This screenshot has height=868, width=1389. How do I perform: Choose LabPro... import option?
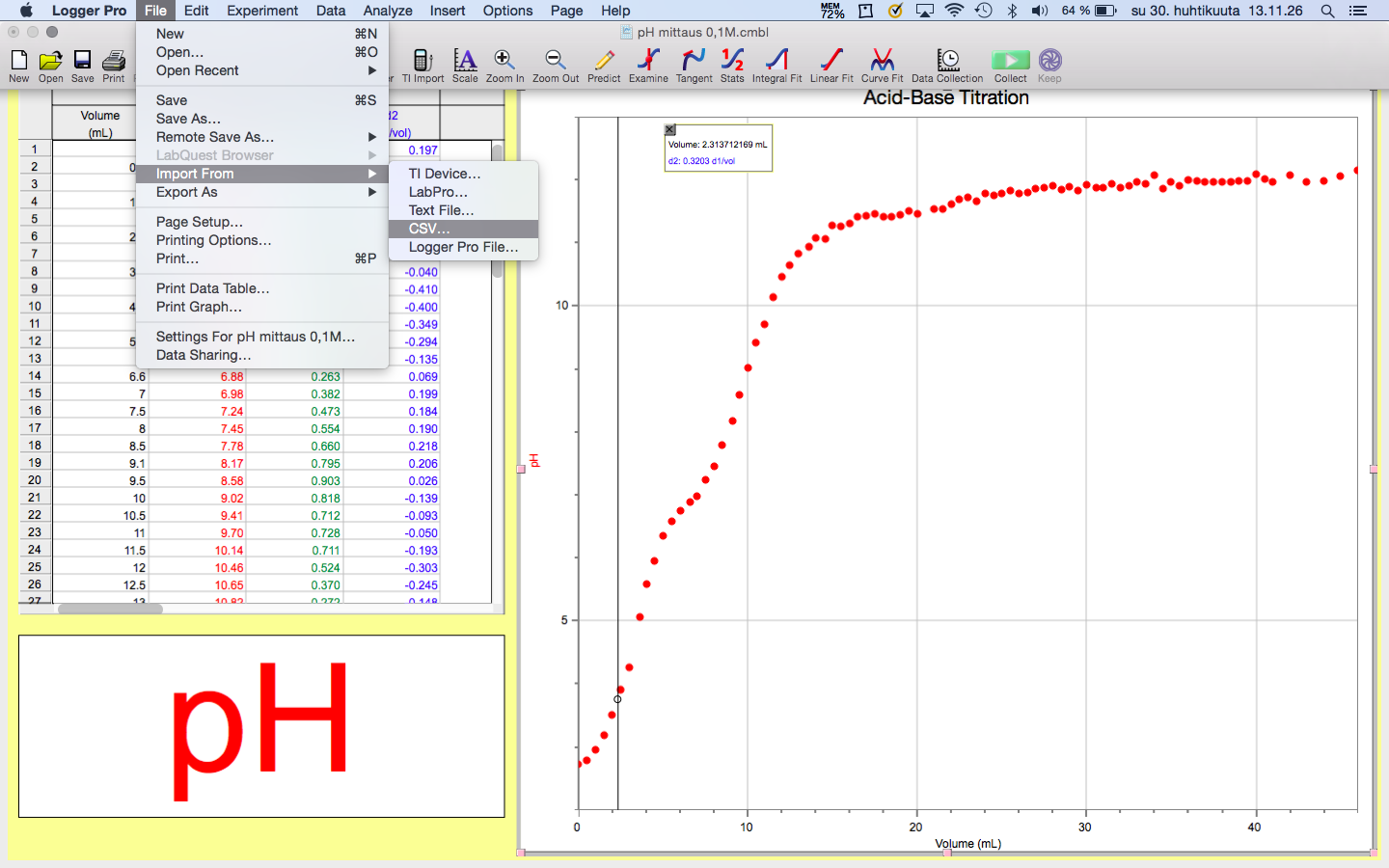click(463, 192)
